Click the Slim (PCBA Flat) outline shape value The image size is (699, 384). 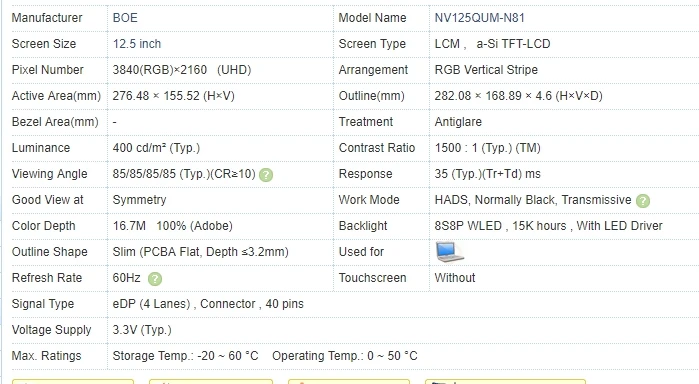[x=200, y=252]
